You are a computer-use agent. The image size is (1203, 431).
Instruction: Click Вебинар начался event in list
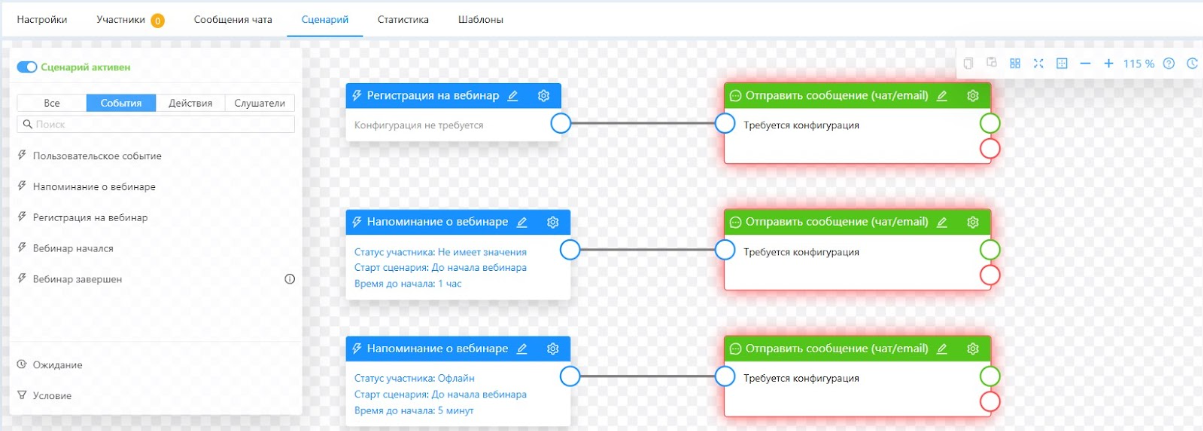tap(73, 248)
